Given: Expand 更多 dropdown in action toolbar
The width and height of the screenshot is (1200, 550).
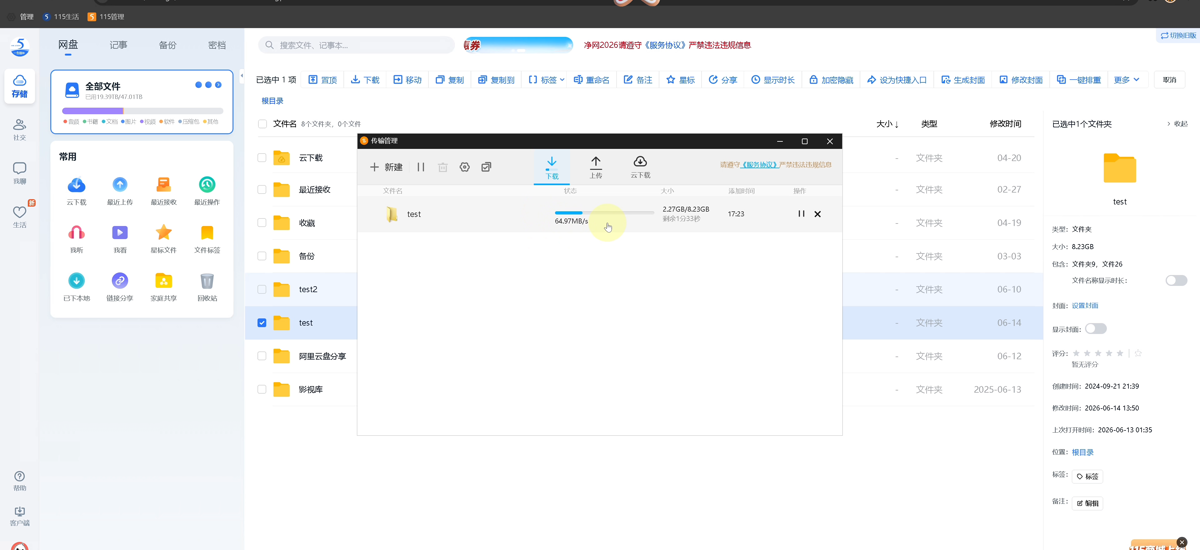Looking at the screenshot, I should click(1127, 80).
